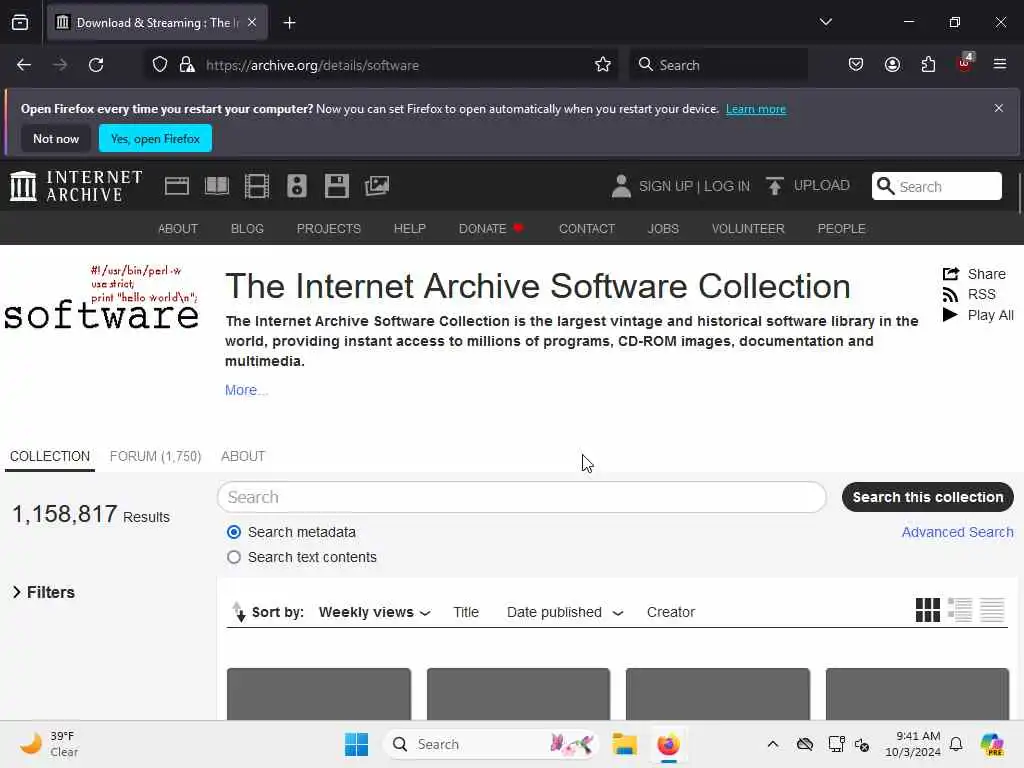Open the CONTACT nav item

pyautogui.click(x=586, y=229)
